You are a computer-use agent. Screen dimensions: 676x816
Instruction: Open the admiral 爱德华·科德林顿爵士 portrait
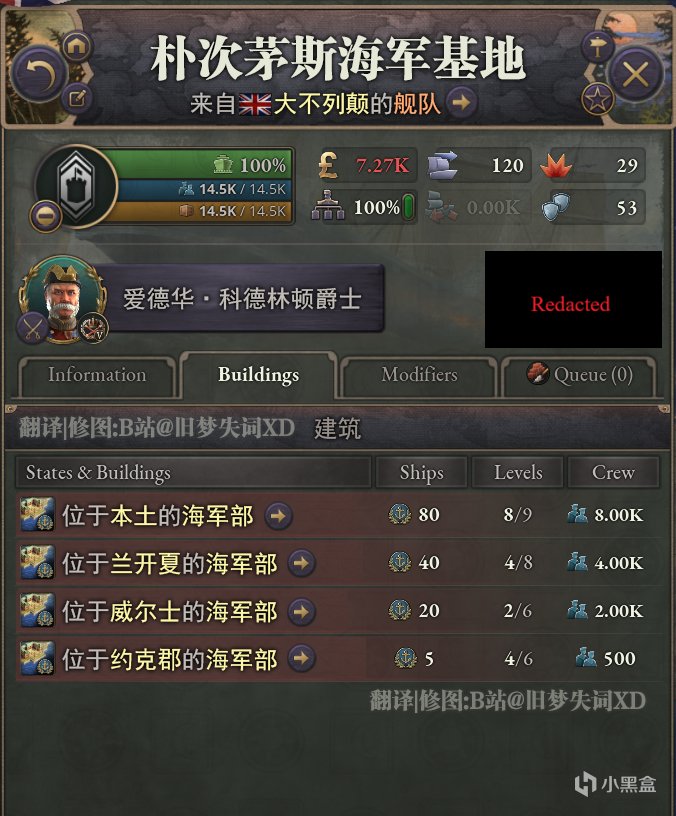pyautogui.click(x=61, y=298)
